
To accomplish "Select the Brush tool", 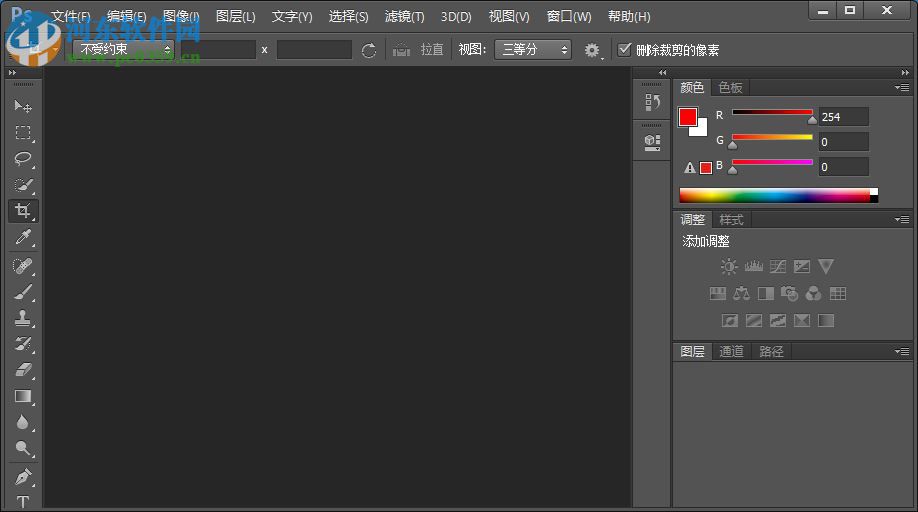I will (23, 292).
